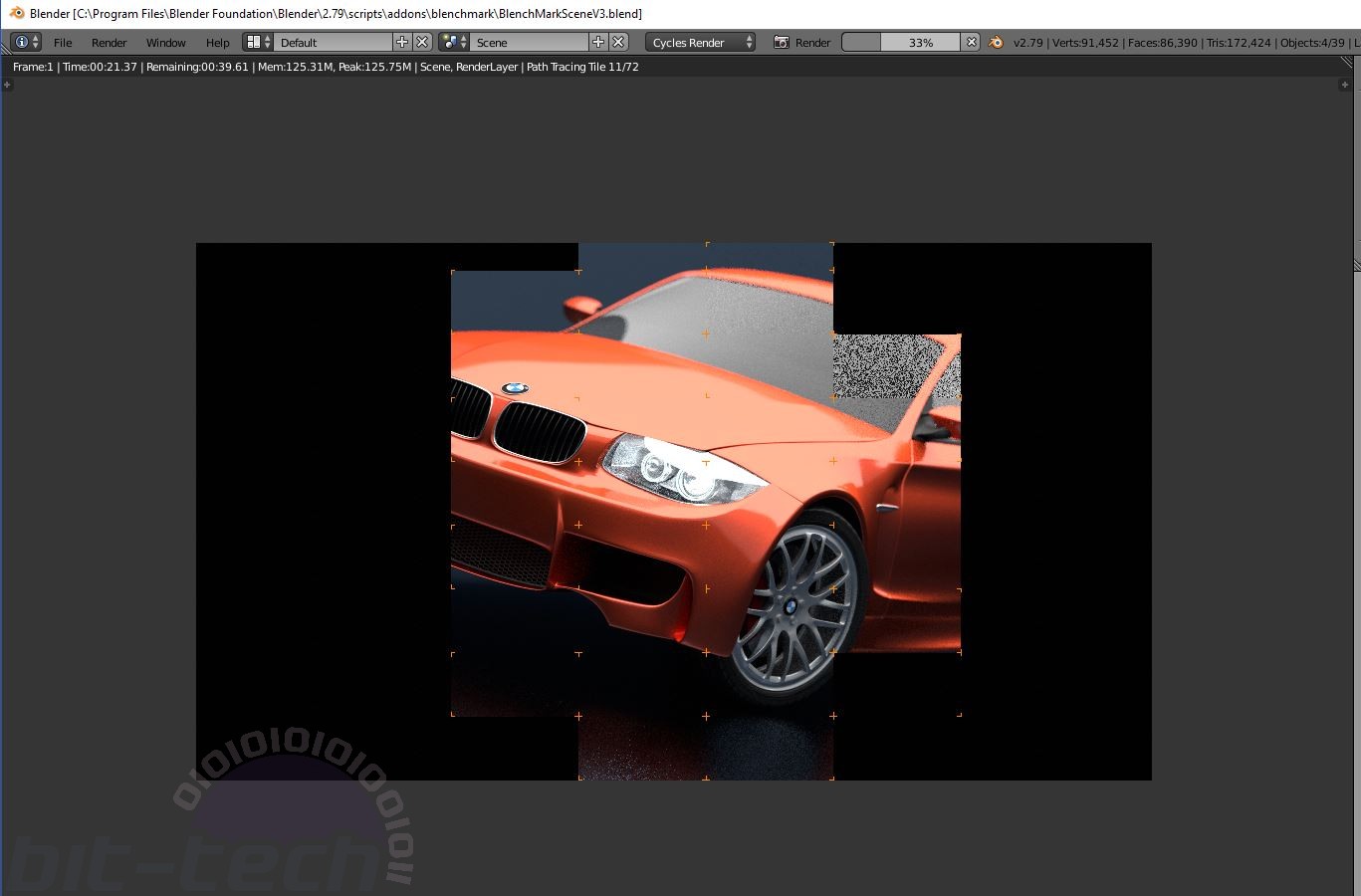
Task: Click the Scene name field
Action: [x=530, y=42]
